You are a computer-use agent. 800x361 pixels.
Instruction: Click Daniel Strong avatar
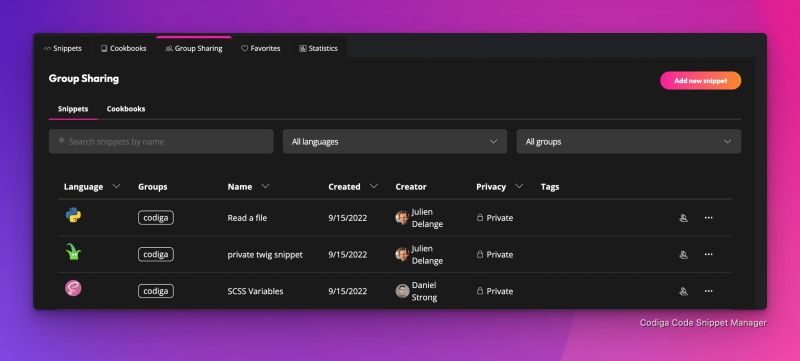coord(402,291)
